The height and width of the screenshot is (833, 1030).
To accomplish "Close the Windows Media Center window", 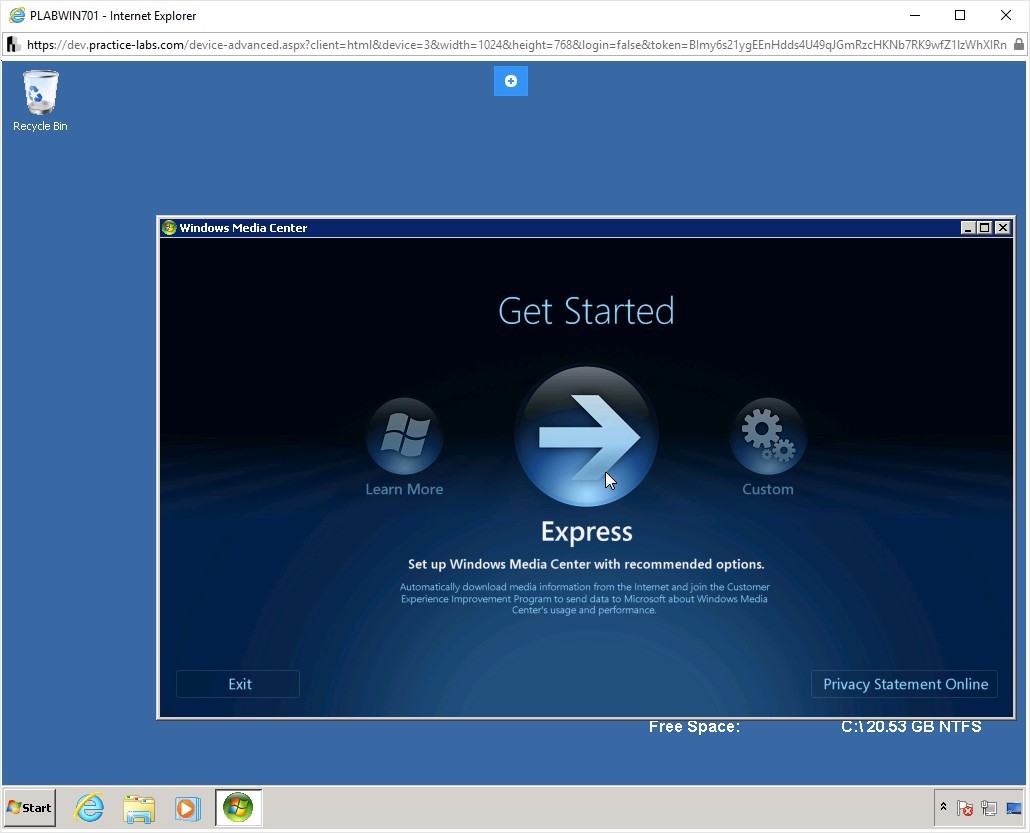I will (1002, 227).
